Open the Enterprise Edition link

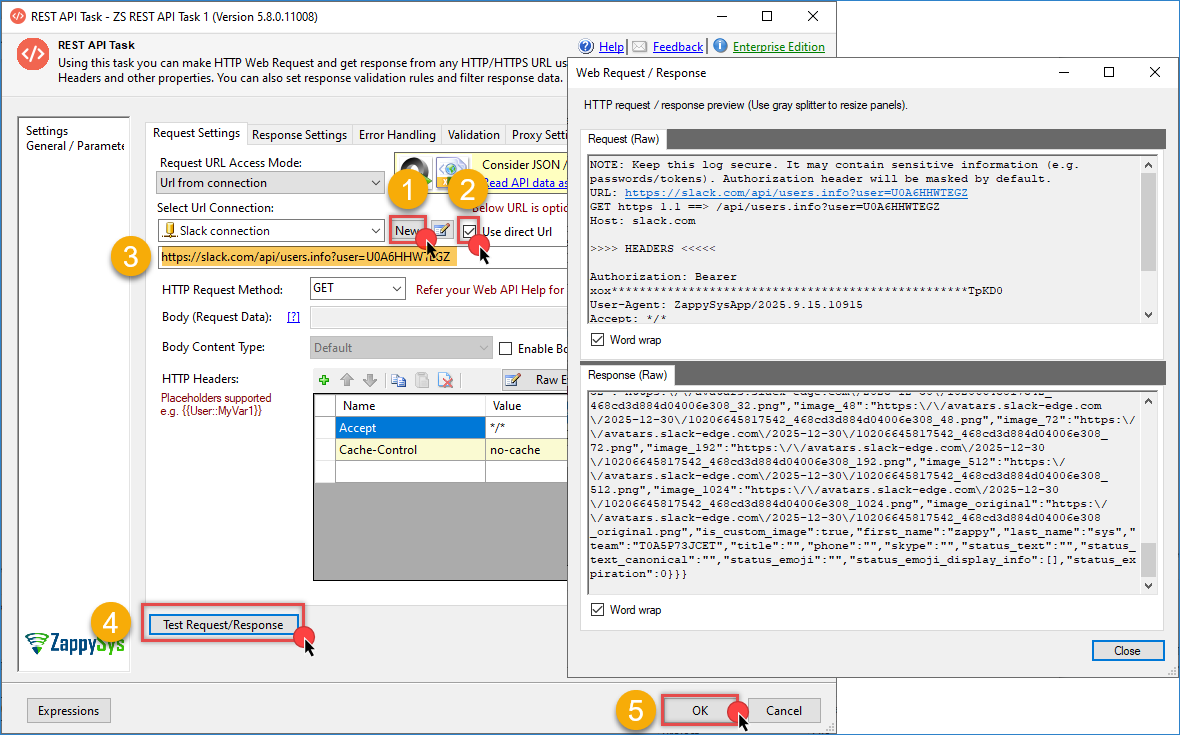[x=778, y=47]
